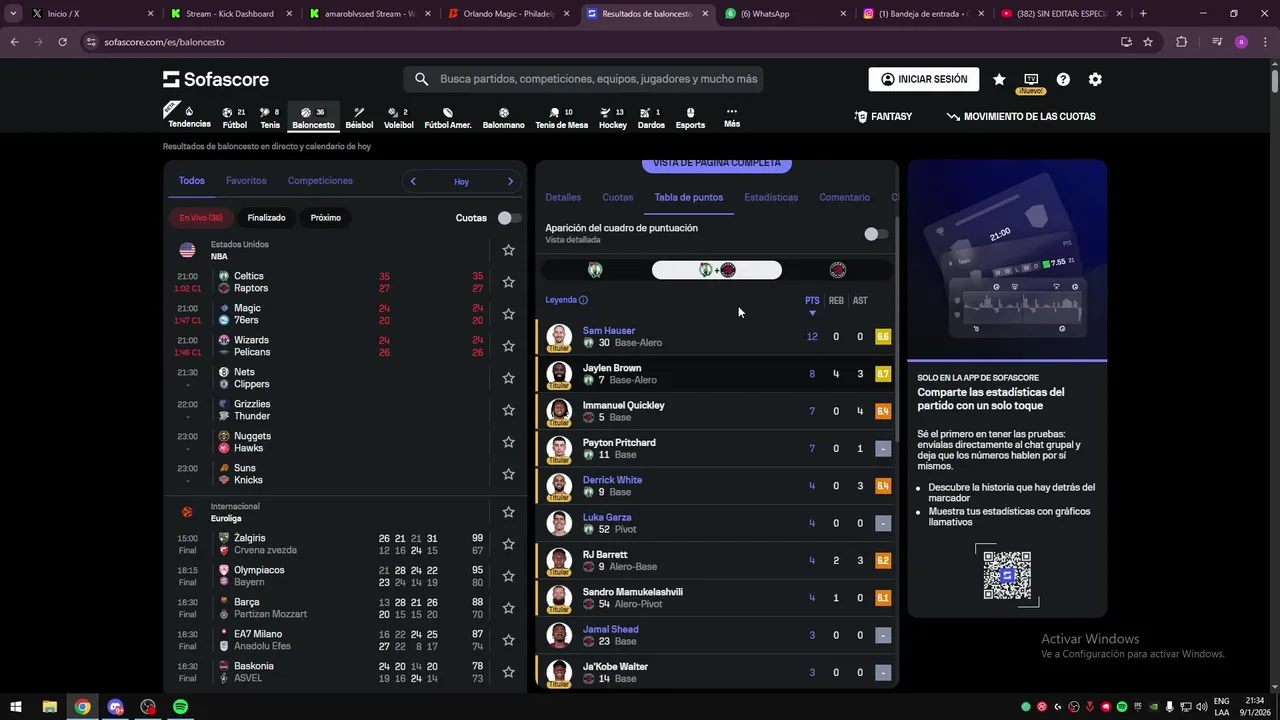This screenshot has height=720, width=1280.
Task: Show both teams' players combined
Action: pyautogui.click(x=717, y=270)
